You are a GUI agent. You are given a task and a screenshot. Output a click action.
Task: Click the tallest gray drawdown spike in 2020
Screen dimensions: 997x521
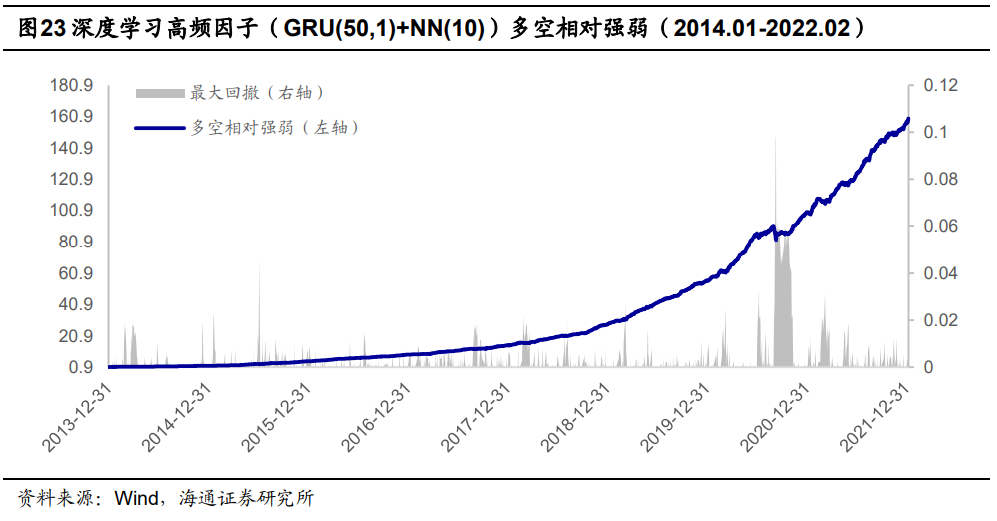(x=775, y=251)
